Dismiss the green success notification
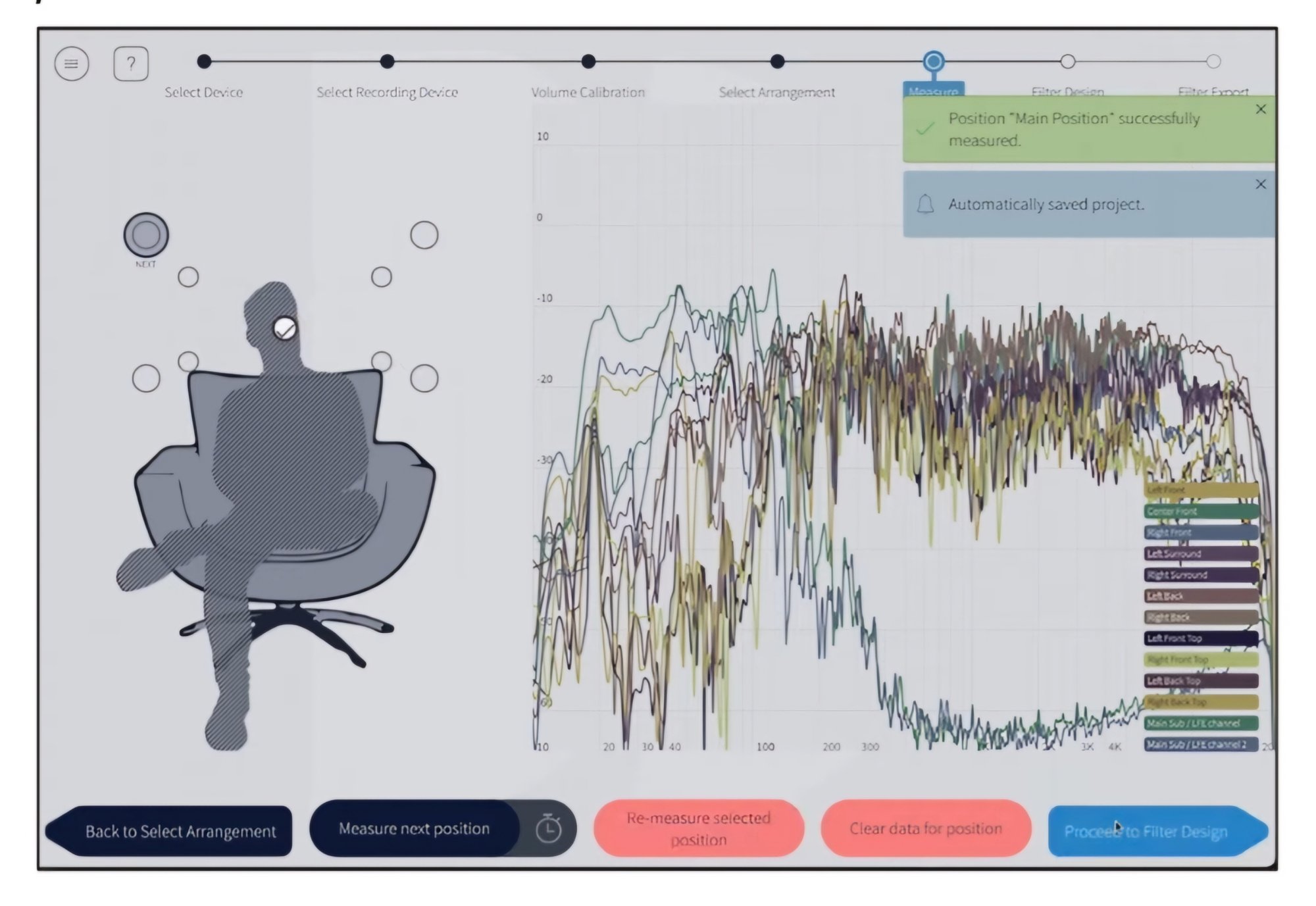This screenshot has height=906, width=1316. tap(1261, 110)
